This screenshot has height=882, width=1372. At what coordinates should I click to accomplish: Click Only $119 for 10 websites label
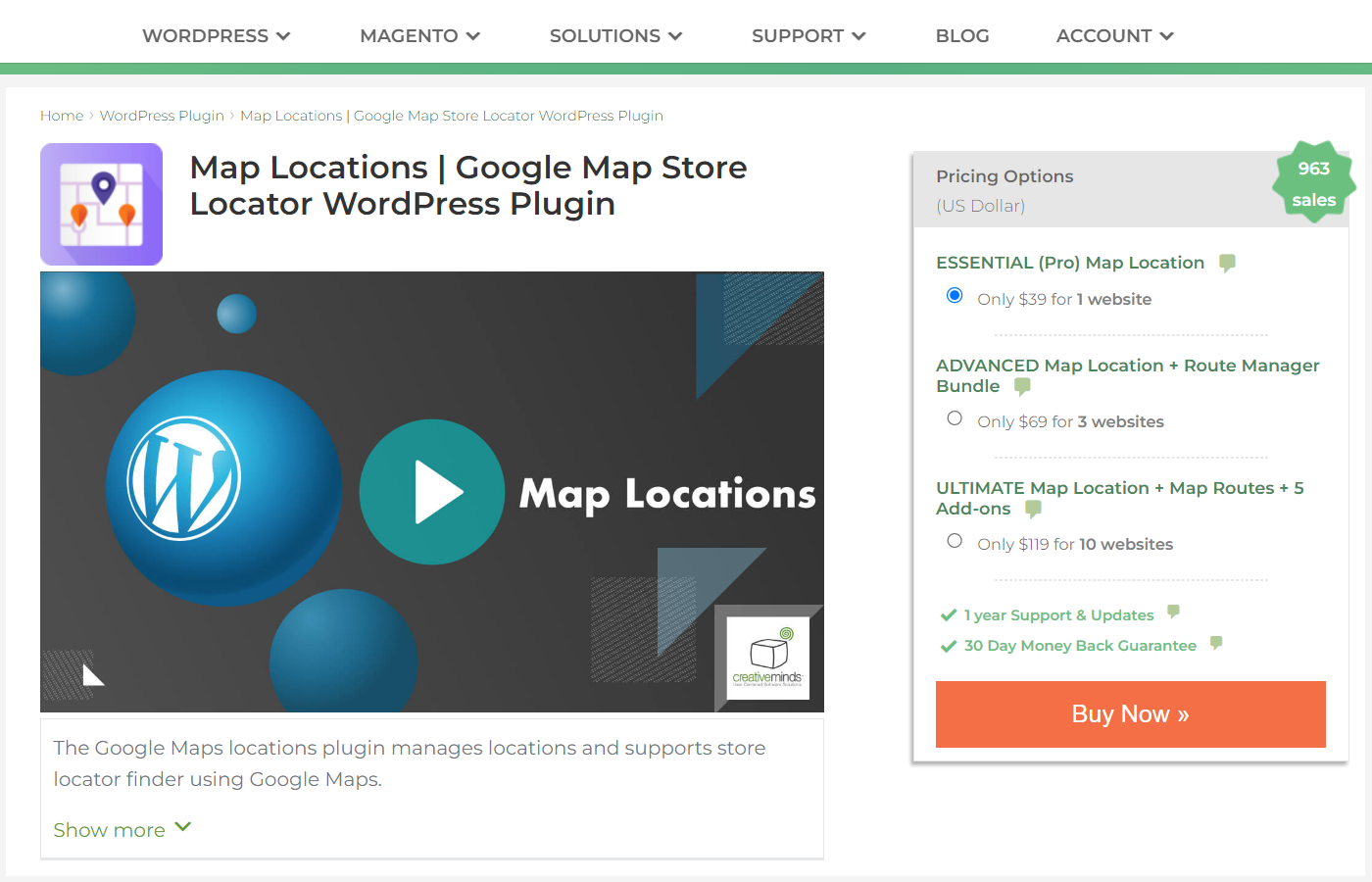1075,544
